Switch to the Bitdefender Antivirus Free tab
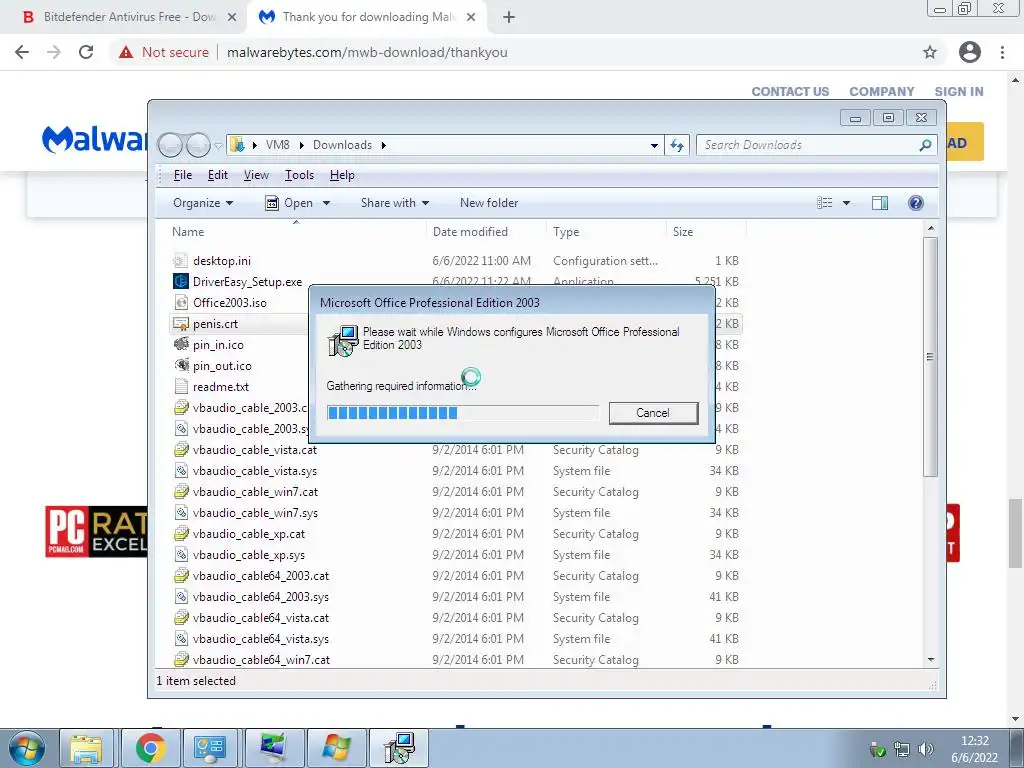This screenshot has height=768, width=1024. point(124,18)
